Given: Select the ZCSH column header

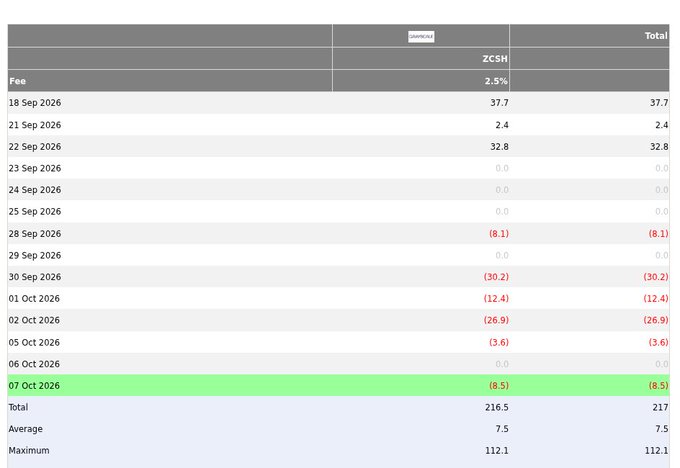Looking at the screenshot, I should point(495,59).
